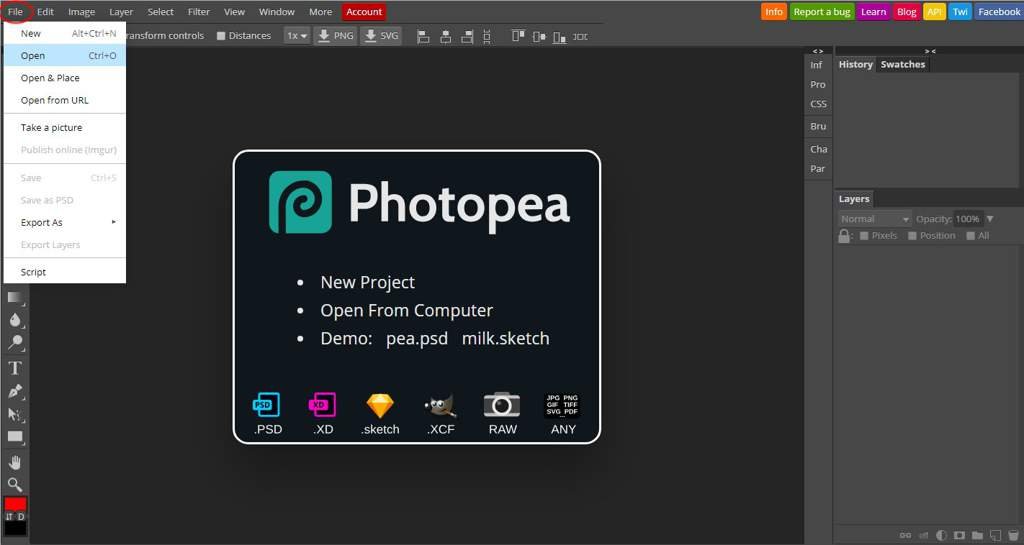The image size is (1024, 545).
Task: Open the Normal blend mode dropdown
Action: tap(875, 219)
